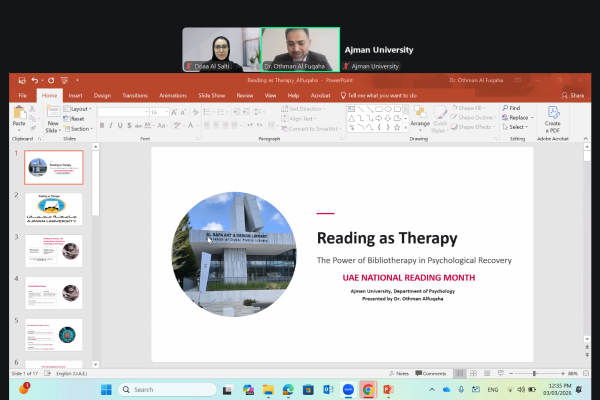Expand the shapes gallery More arrow
This screenshot has width=600, height=400.
pyautogui.click(x=406, y=128)
